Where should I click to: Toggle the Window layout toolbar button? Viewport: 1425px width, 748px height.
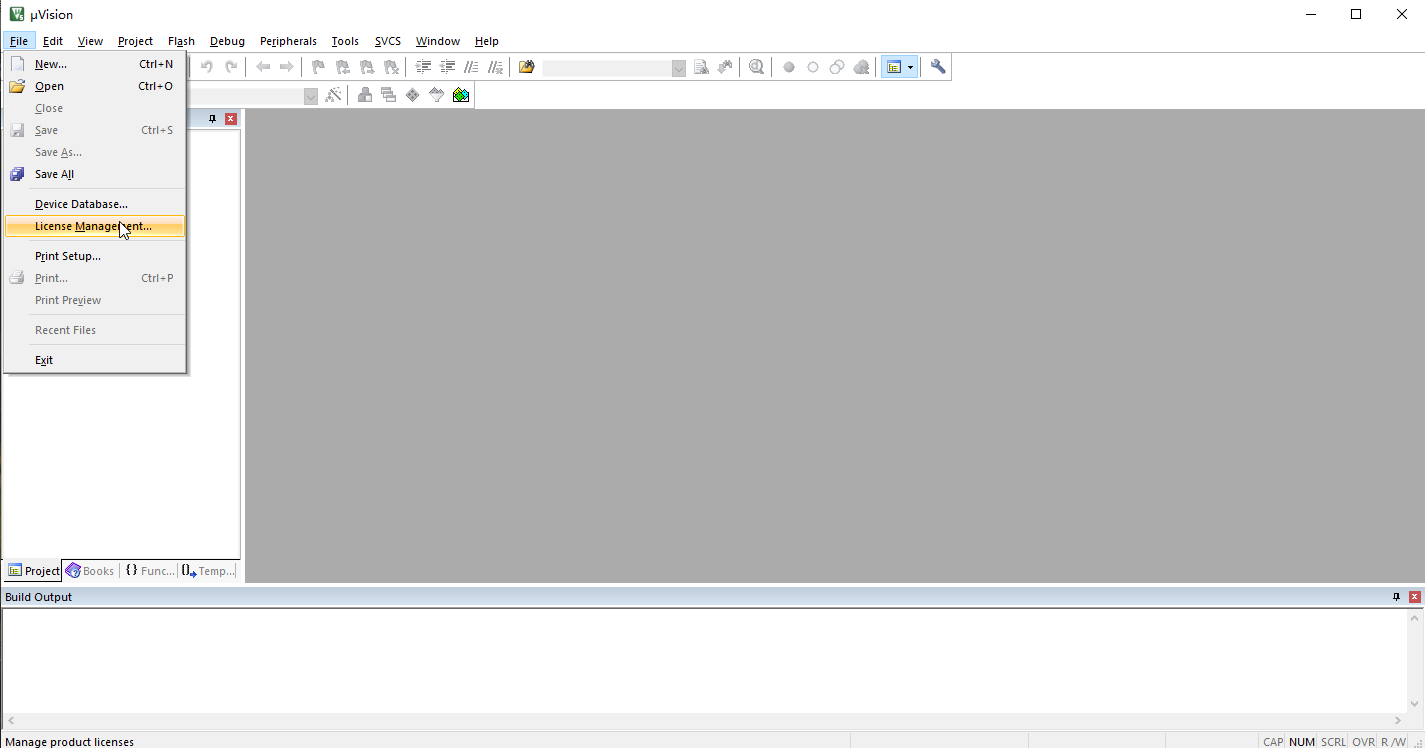point(894,67)
